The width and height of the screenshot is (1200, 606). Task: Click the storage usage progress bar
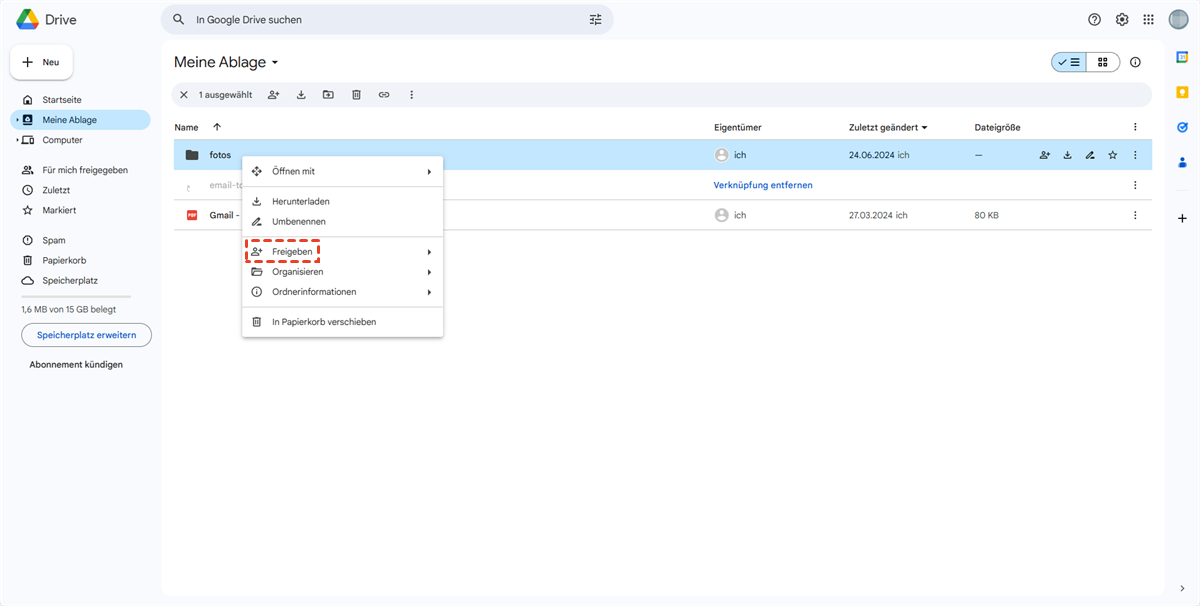76,297
